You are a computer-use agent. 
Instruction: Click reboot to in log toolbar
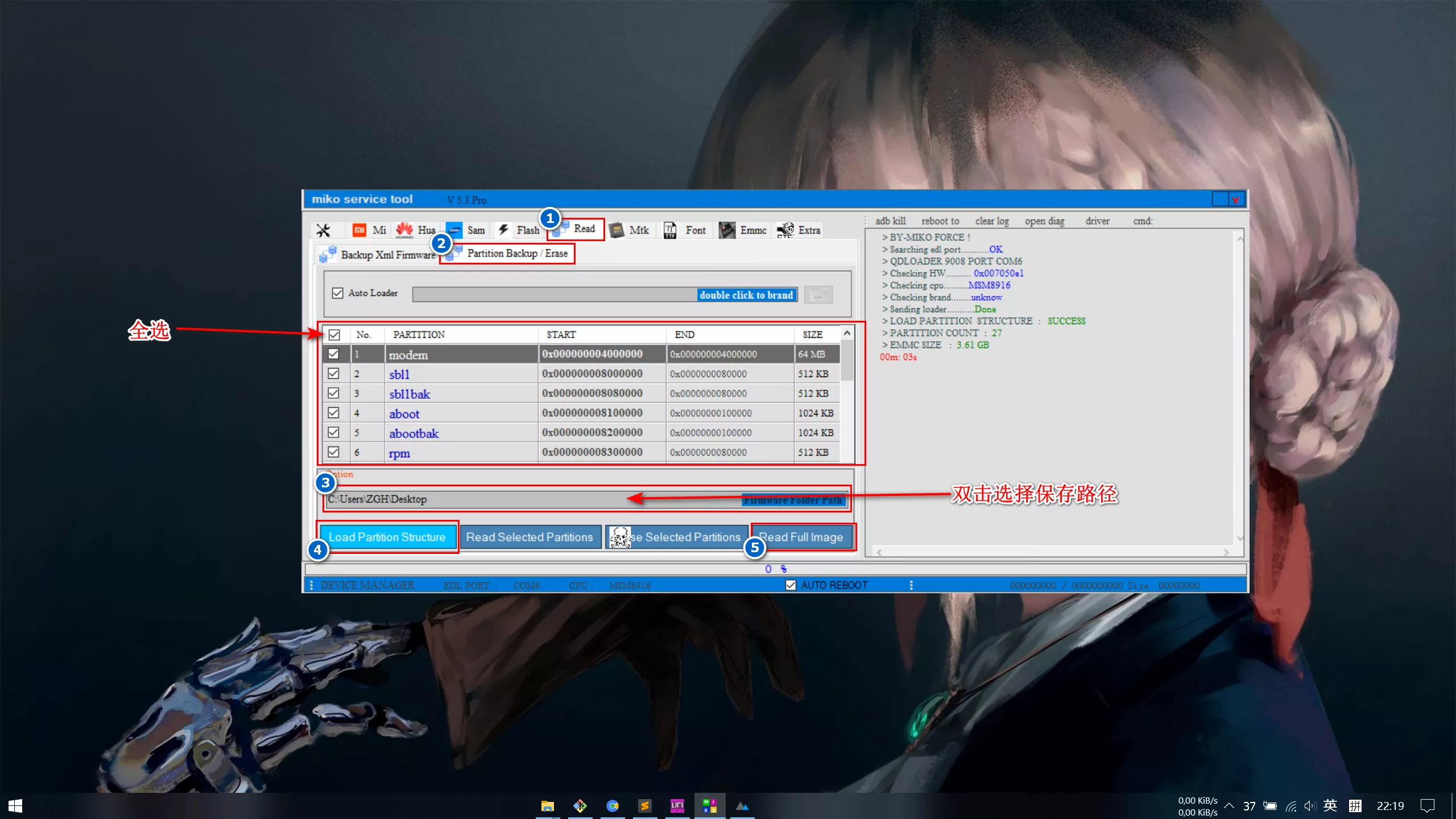pos(940,221)
